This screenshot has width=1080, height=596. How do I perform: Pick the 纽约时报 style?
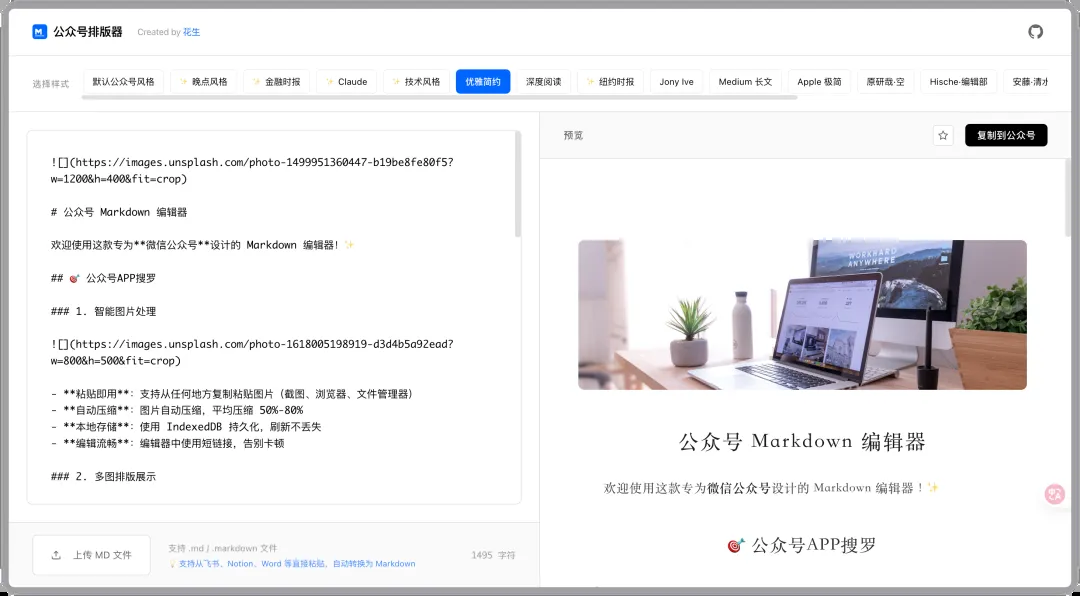click(x=611, y=82)
